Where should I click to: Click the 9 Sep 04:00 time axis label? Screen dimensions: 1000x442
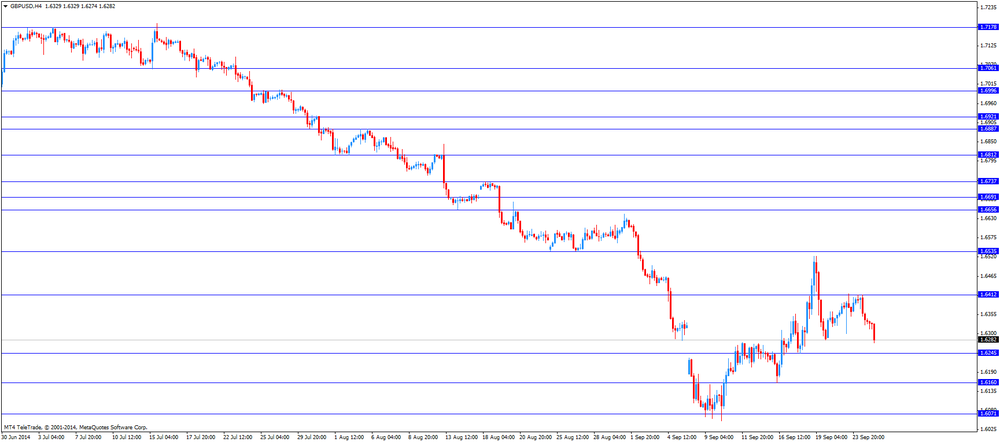[x=717, y=438]
